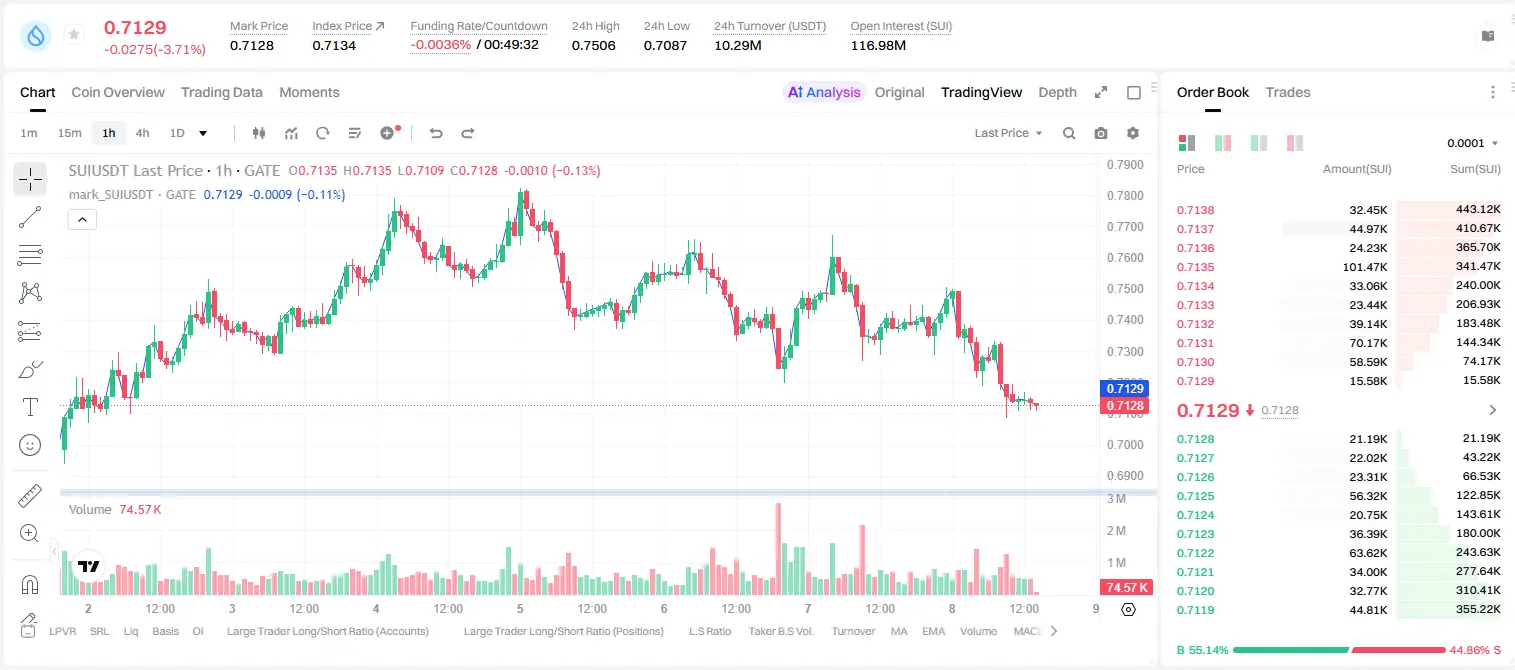Open chart settings gear icon

(1133, 133)
